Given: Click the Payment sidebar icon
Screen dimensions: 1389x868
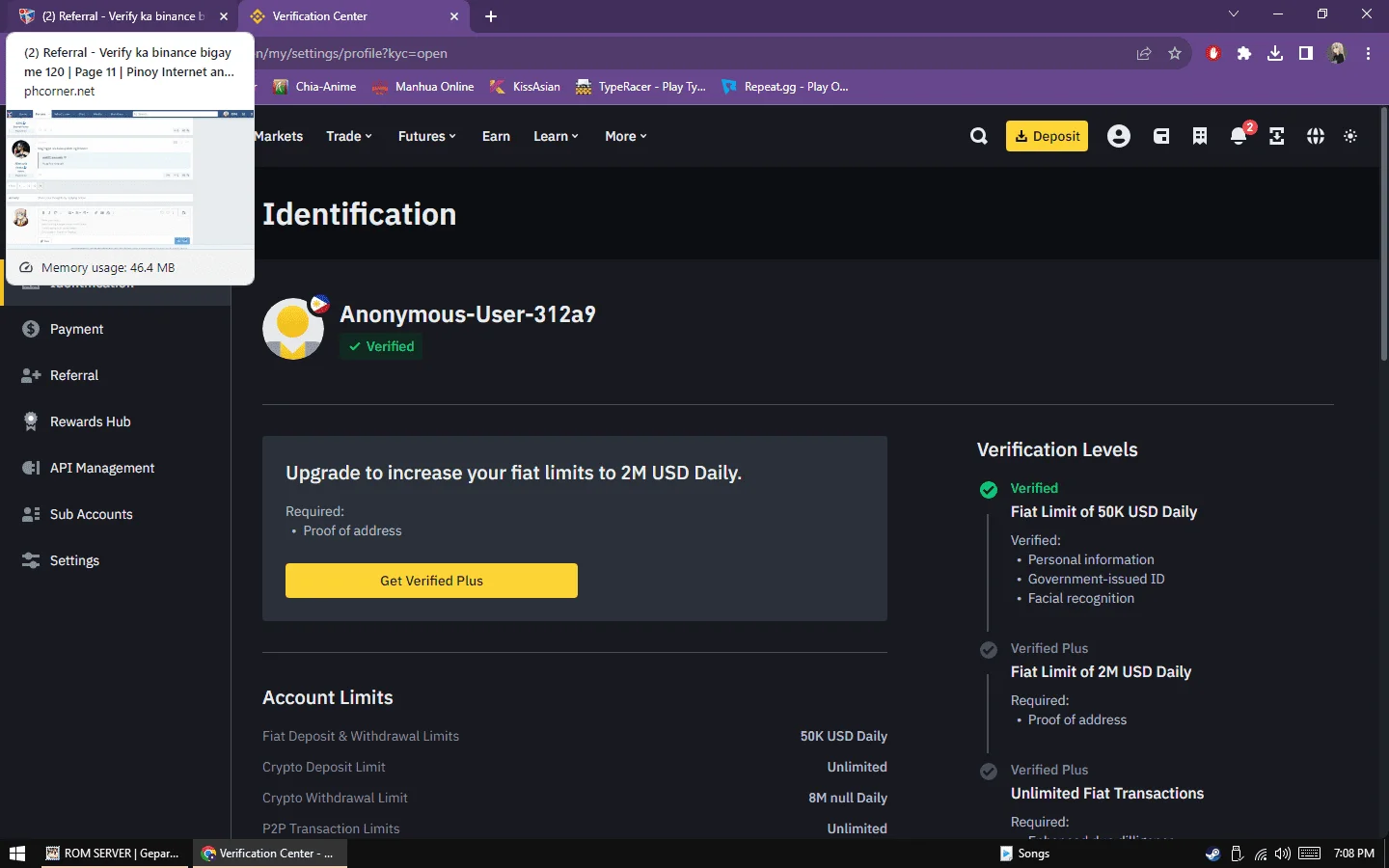Looking at the screenshot, I should point(31,329).
